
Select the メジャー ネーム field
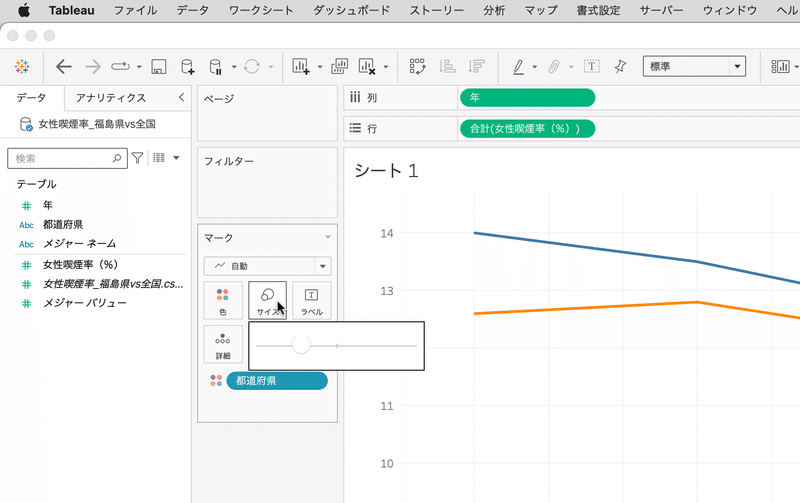coord(80,243)
